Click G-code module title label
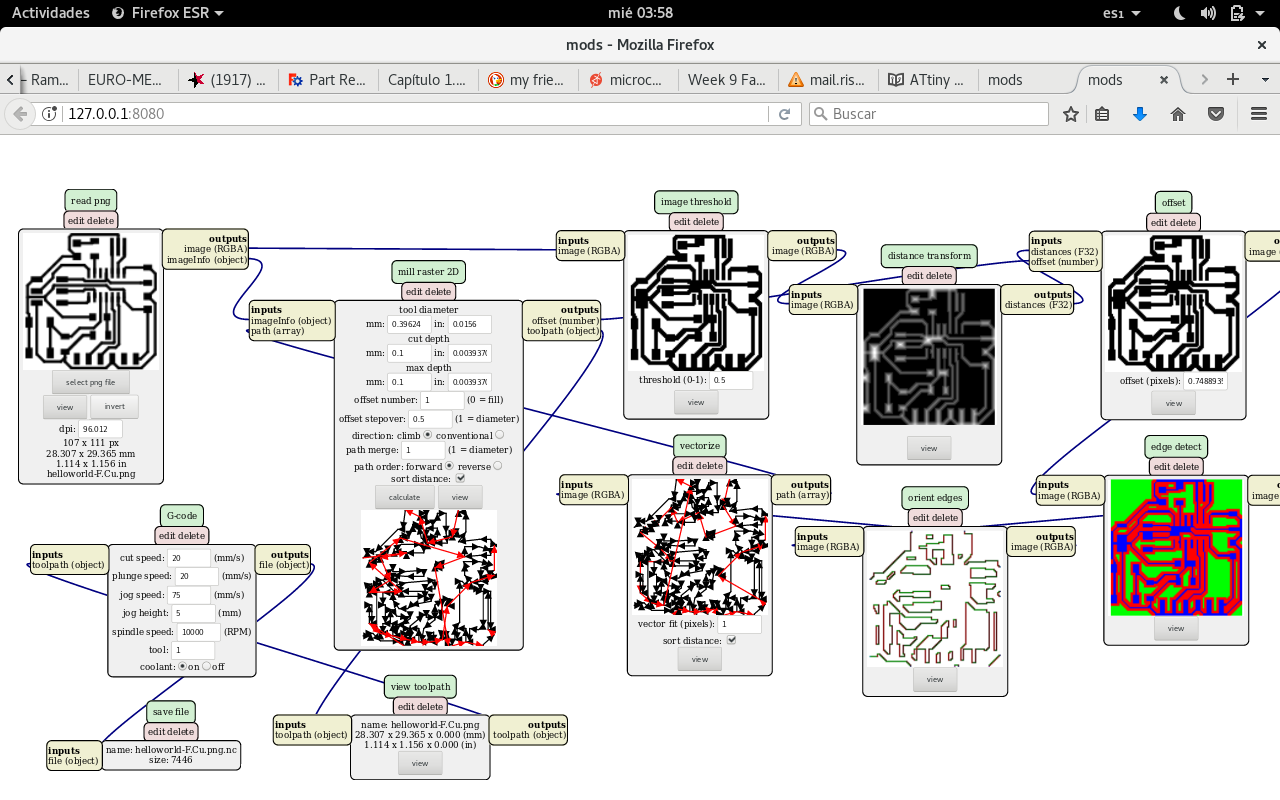This screenshot has height=800, width=1280. (x=182, y=515)
